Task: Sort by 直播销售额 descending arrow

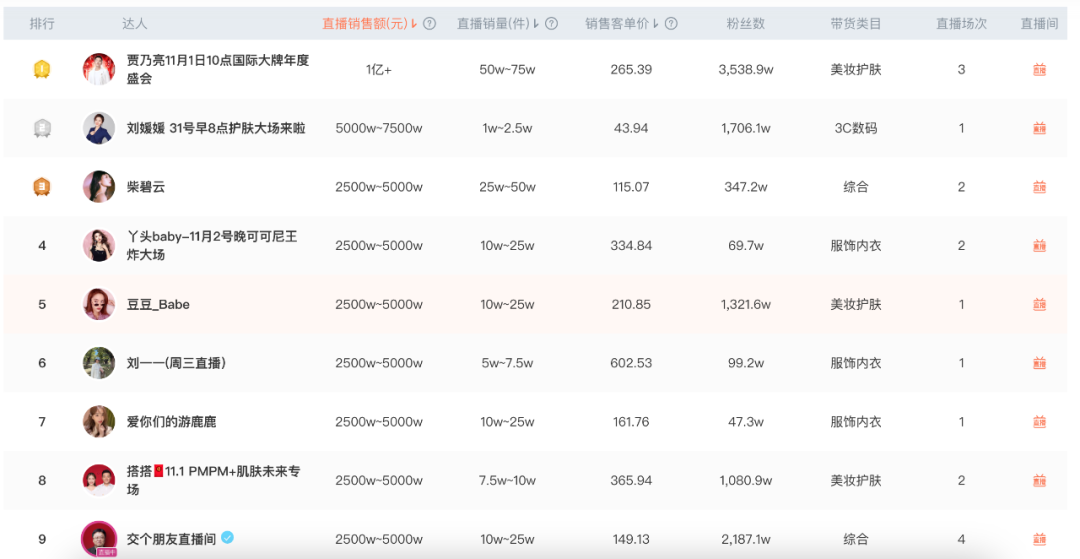Action: 414,24
